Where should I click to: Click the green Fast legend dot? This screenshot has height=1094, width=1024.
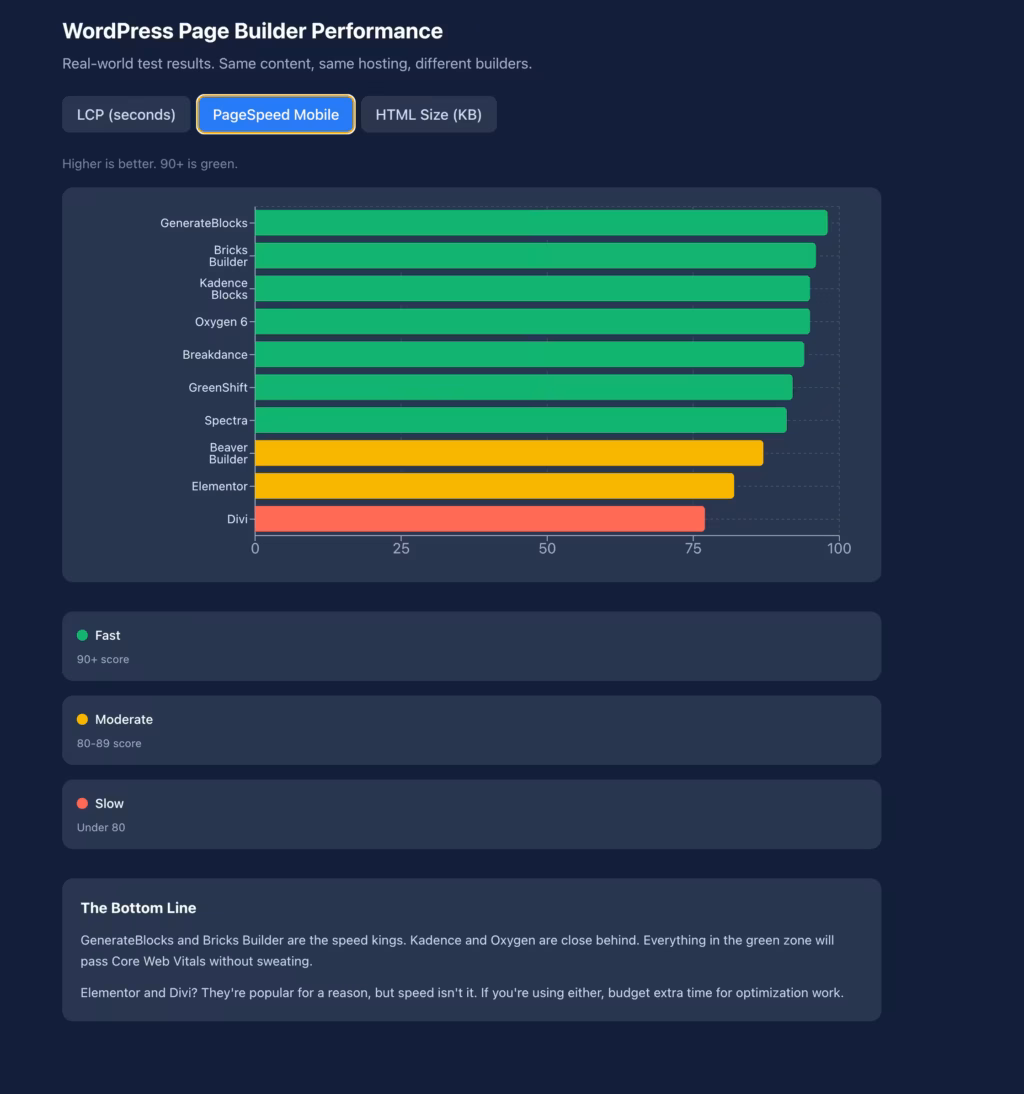[x=83, y=634]
